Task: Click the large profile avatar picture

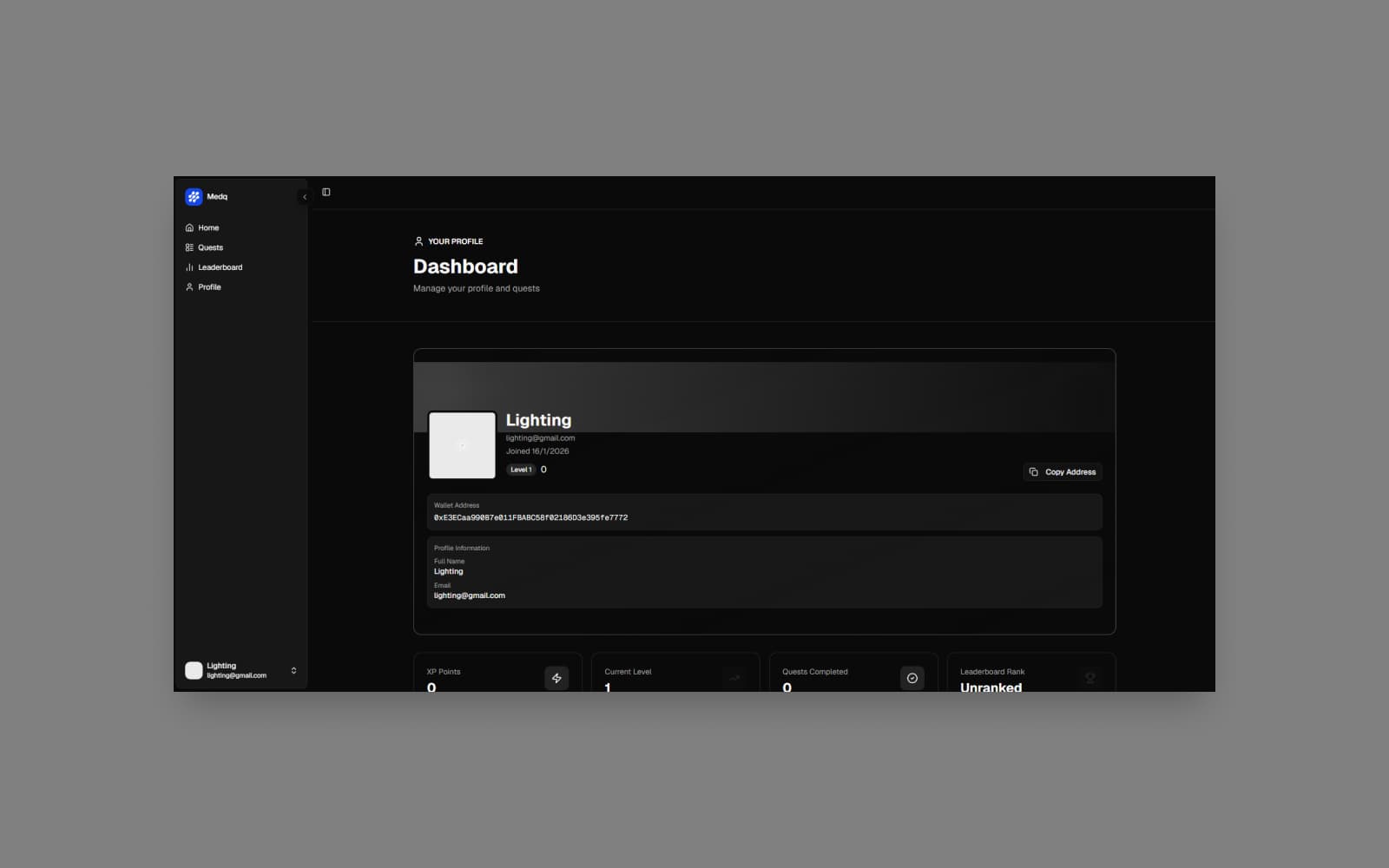Action: [462, 445]
